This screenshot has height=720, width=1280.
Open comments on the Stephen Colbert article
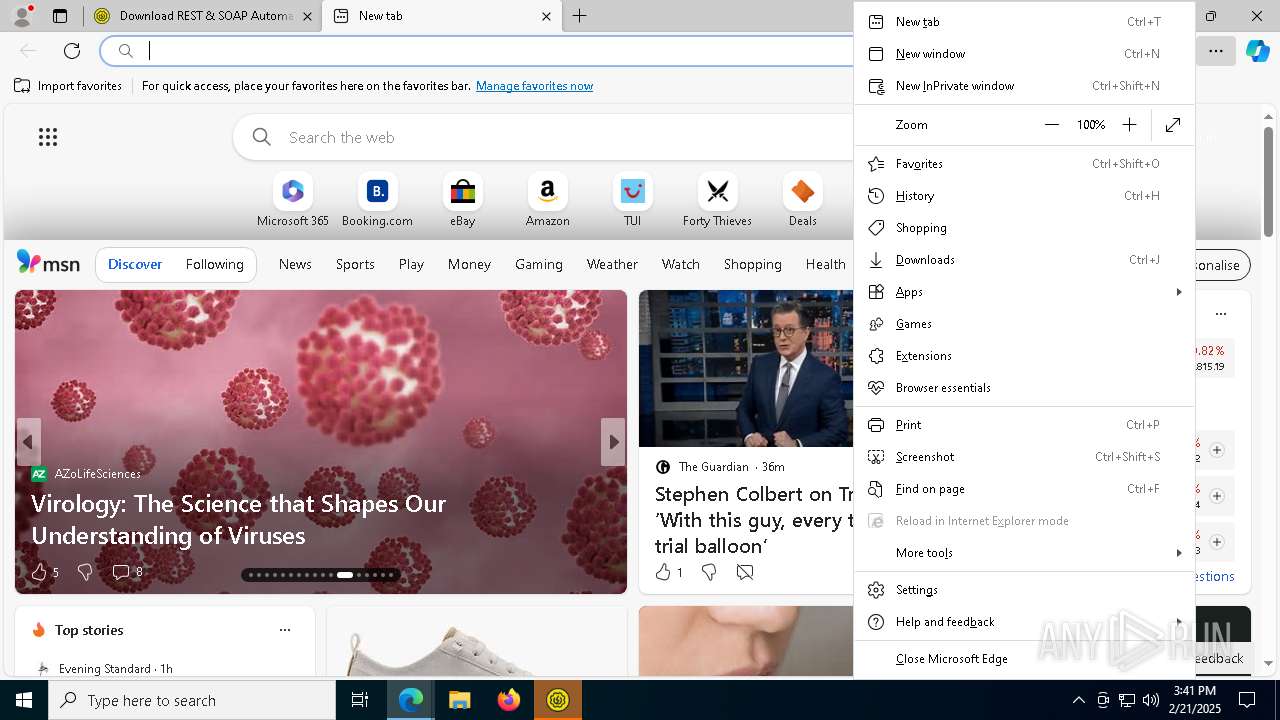click(745, 572)
